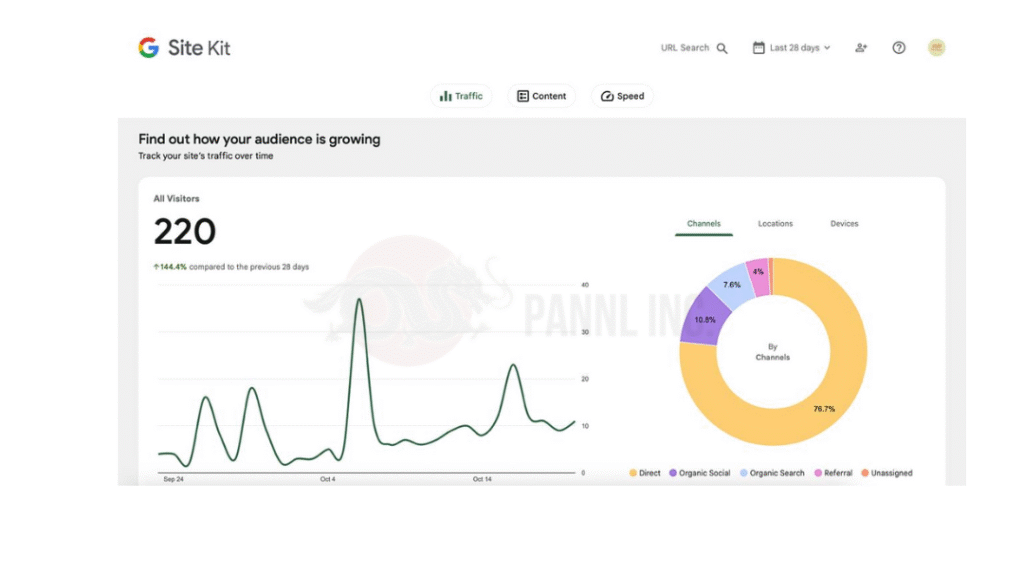
Task: Click the Direct legend color dot
Action: pyautogui.click(x=633, y=473)
